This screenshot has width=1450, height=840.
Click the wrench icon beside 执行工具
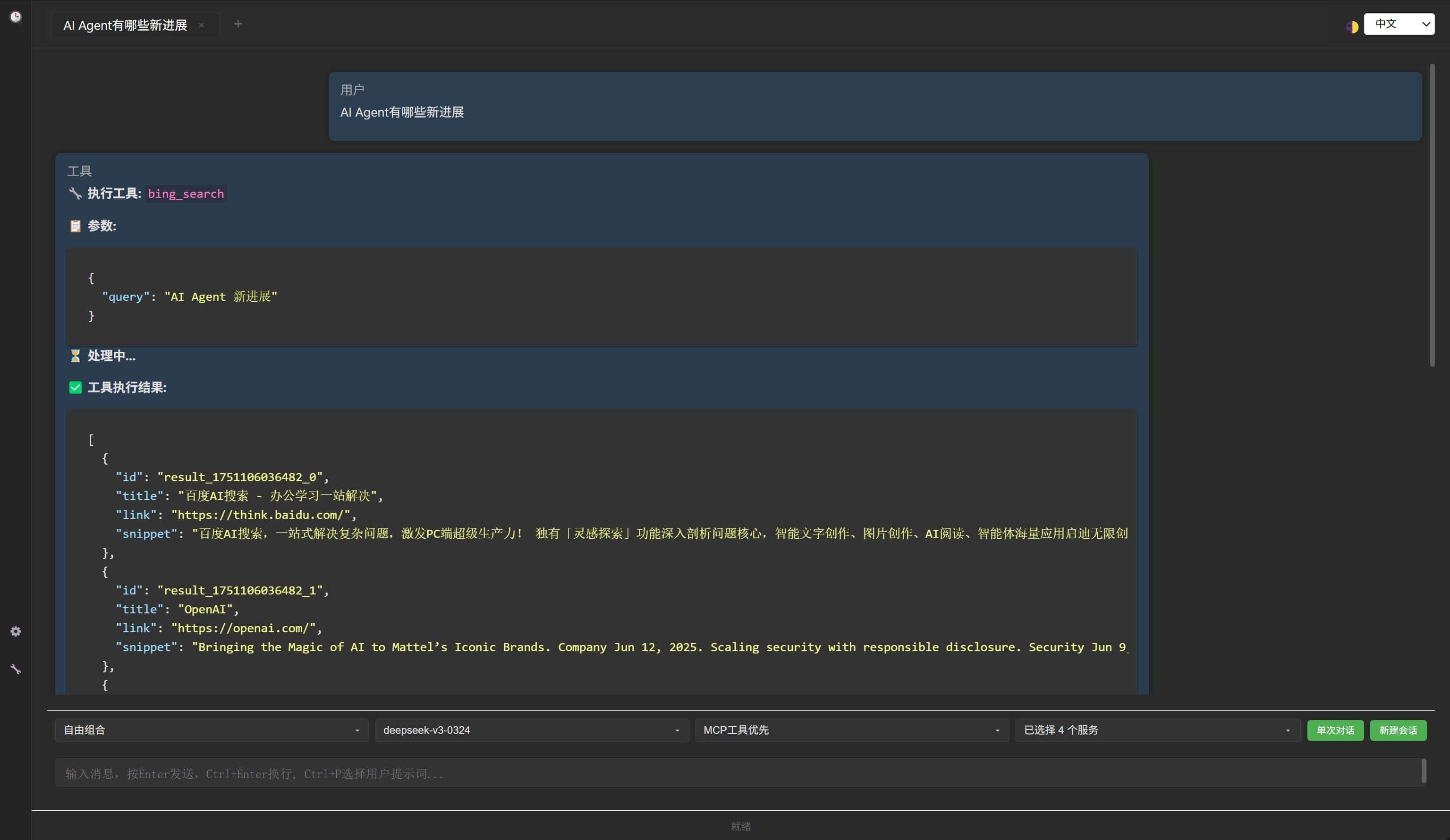point(76,193)
